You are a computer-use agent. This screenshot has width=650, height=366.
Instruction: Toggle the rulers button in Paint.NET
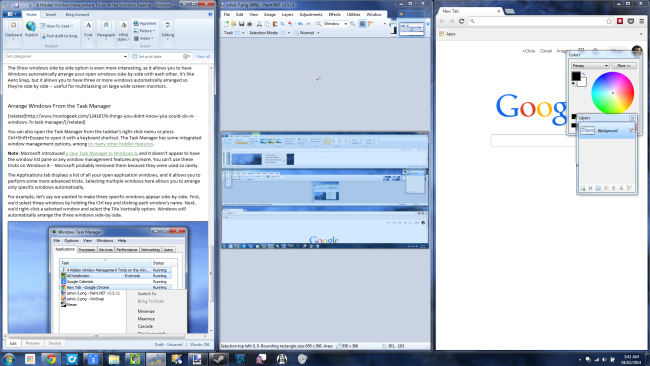click(x=370, y=24)
